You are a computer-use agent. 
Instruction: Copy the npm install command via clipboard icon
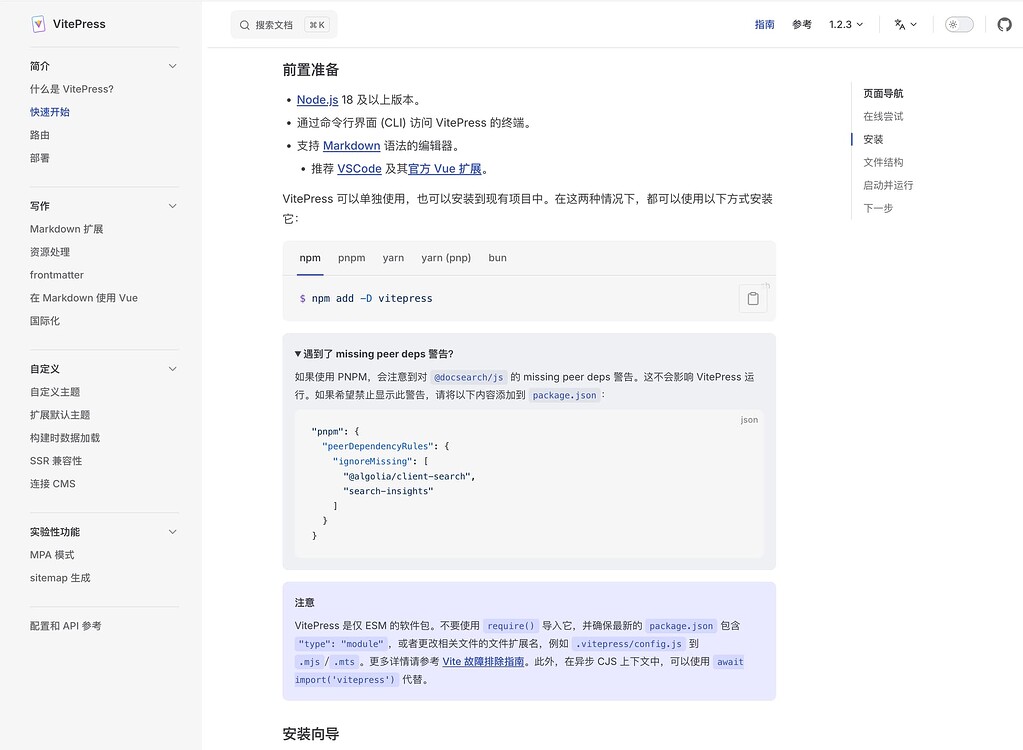point(752,298)
